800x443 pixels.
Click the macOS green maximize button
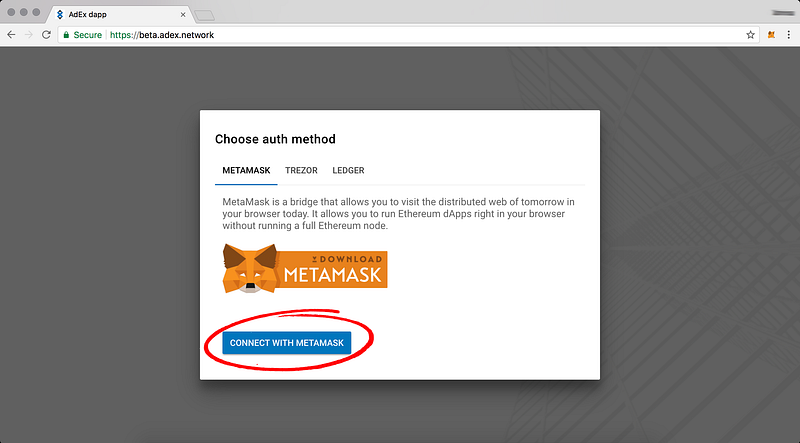click(36, 12)
